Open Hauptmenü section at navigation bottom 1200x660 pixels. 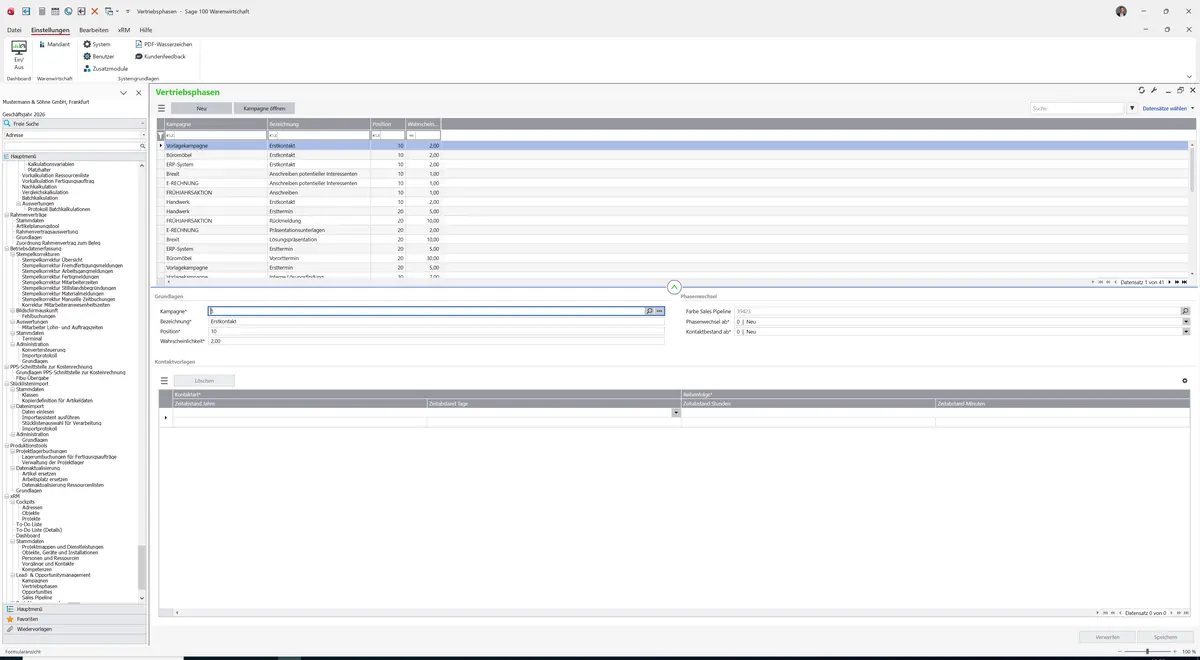(74, 609)
